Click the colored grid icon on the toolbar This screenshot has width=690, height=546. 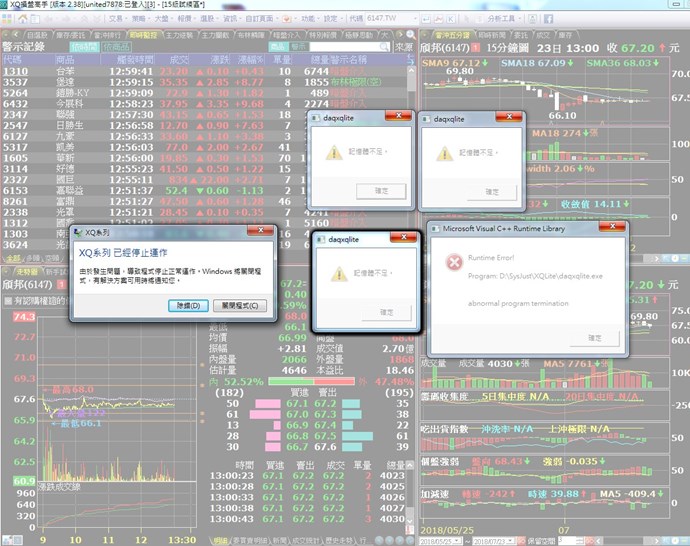7,18
